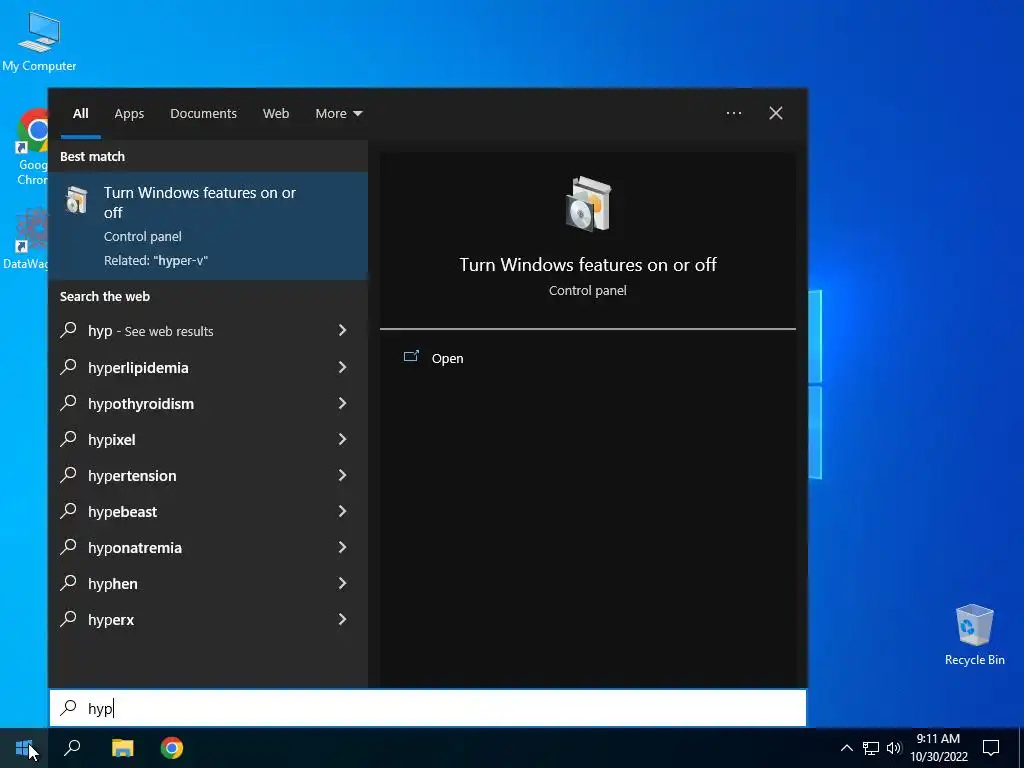Click magnifier icon beside hyponatremia suggestion

69,546
